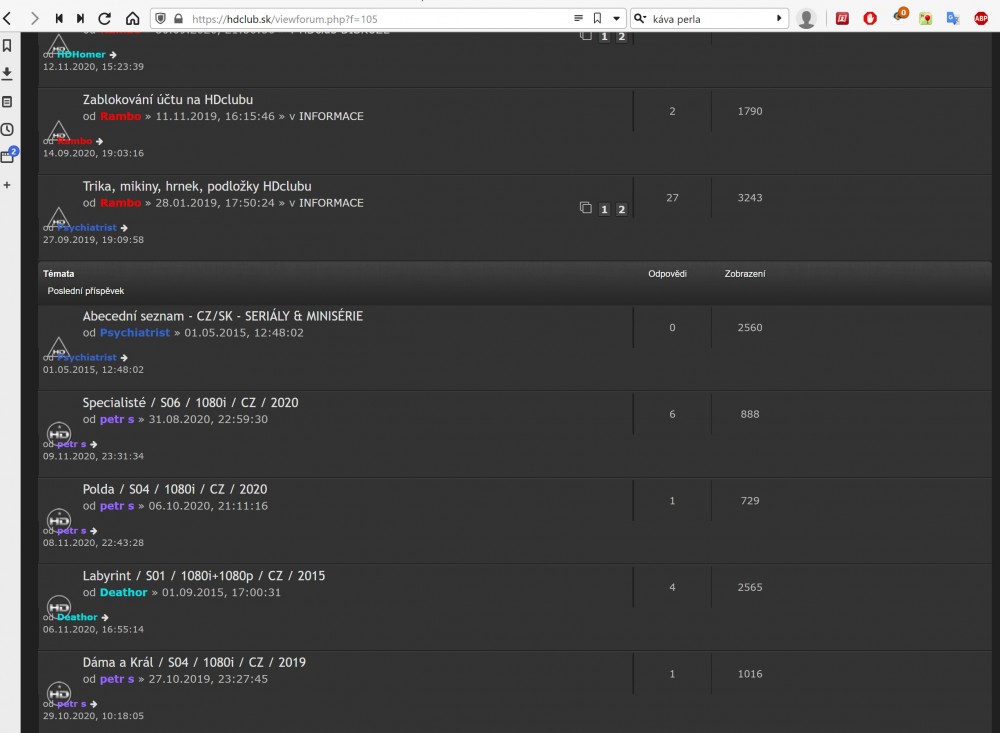Open topic Labyrint / S01 / 1080i+1080p
The image size is (1000, 733).
point(203,576)
